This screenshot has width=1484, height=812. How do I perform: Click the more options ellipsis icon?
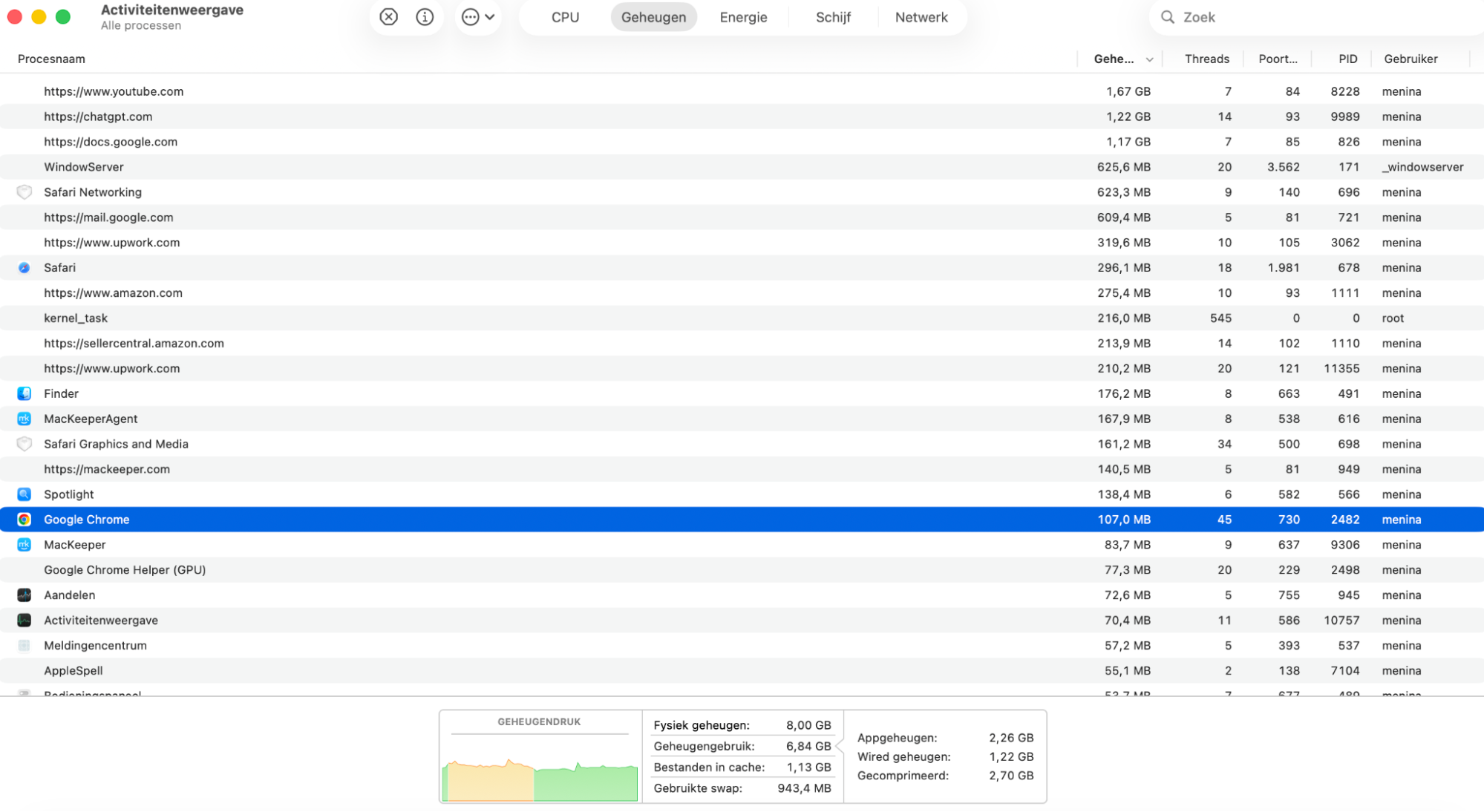(x=471, y=16)
